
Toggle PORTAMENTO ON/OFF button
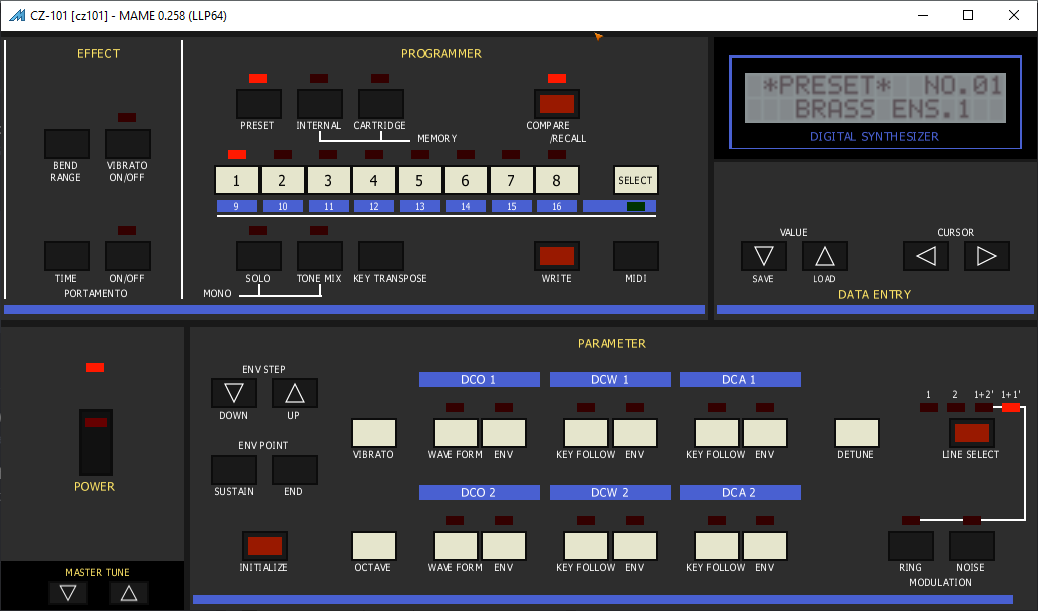[x=128, y=256]
